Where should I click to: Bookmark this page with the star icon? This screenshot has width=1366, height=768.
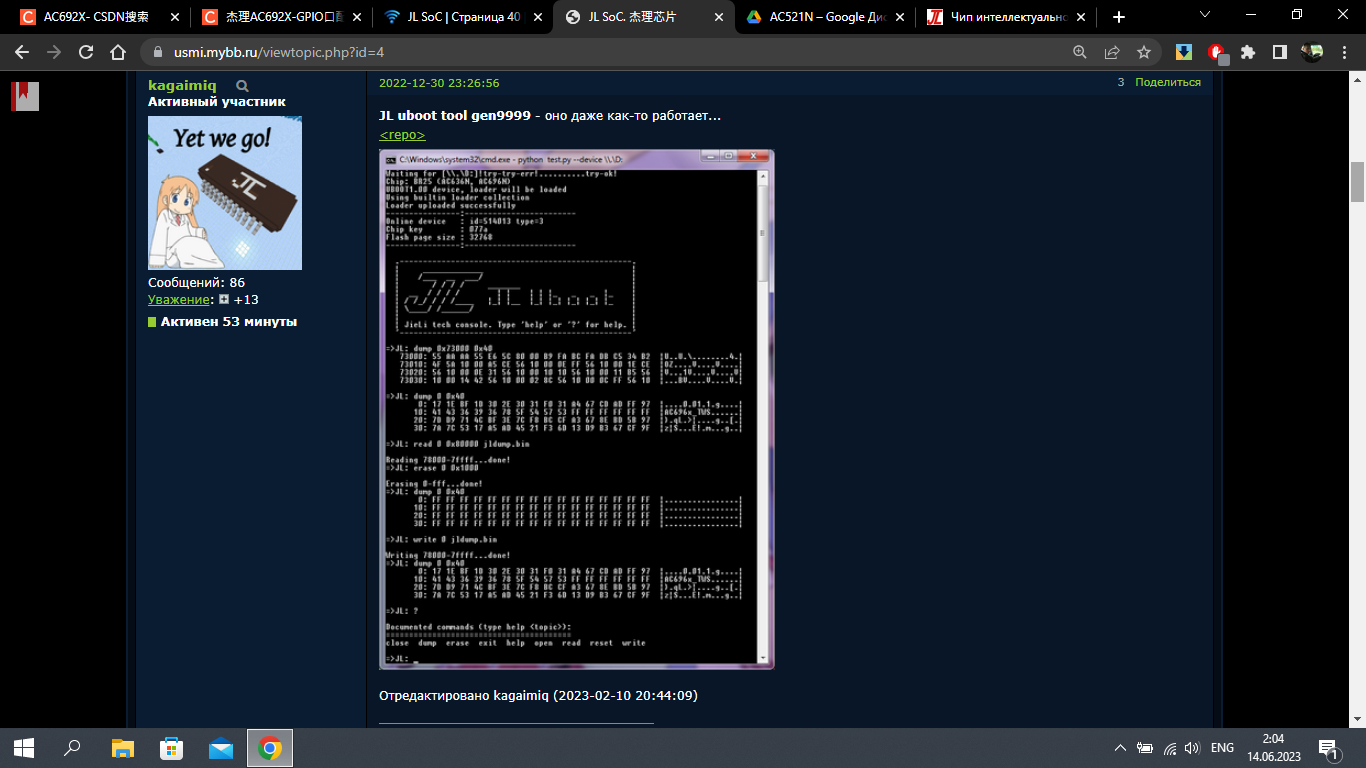pos(1144,53)
